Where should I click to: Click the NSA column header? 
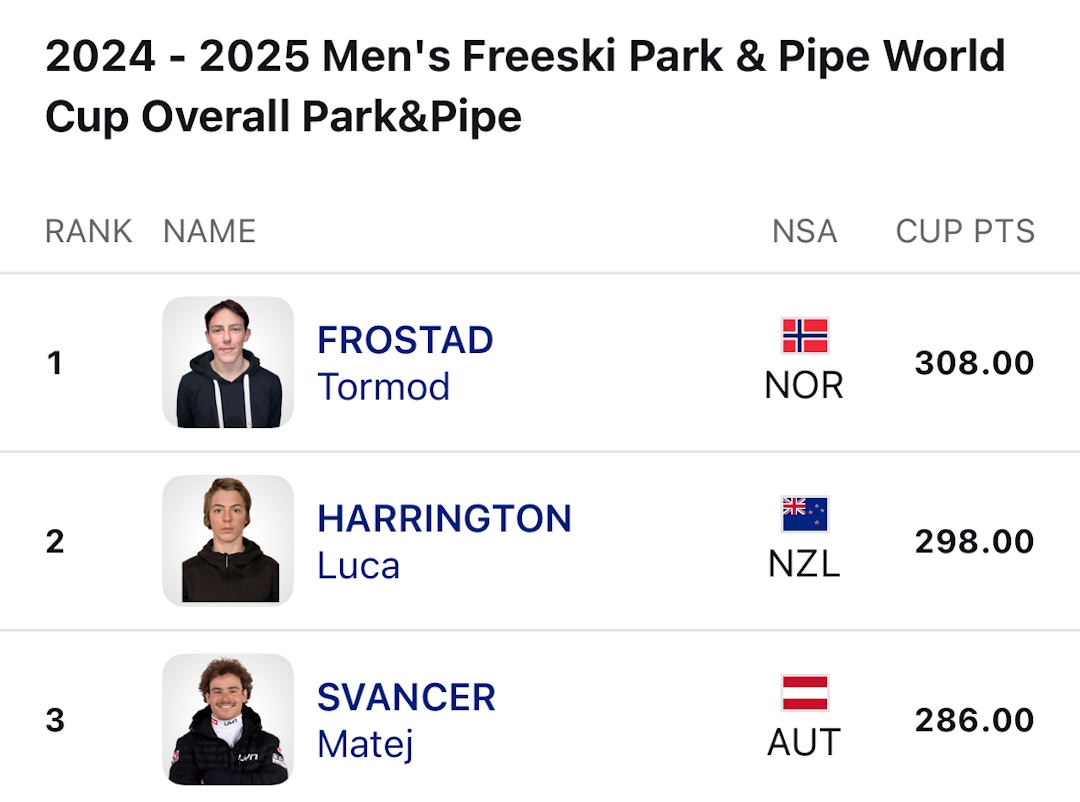coord(804,231)
